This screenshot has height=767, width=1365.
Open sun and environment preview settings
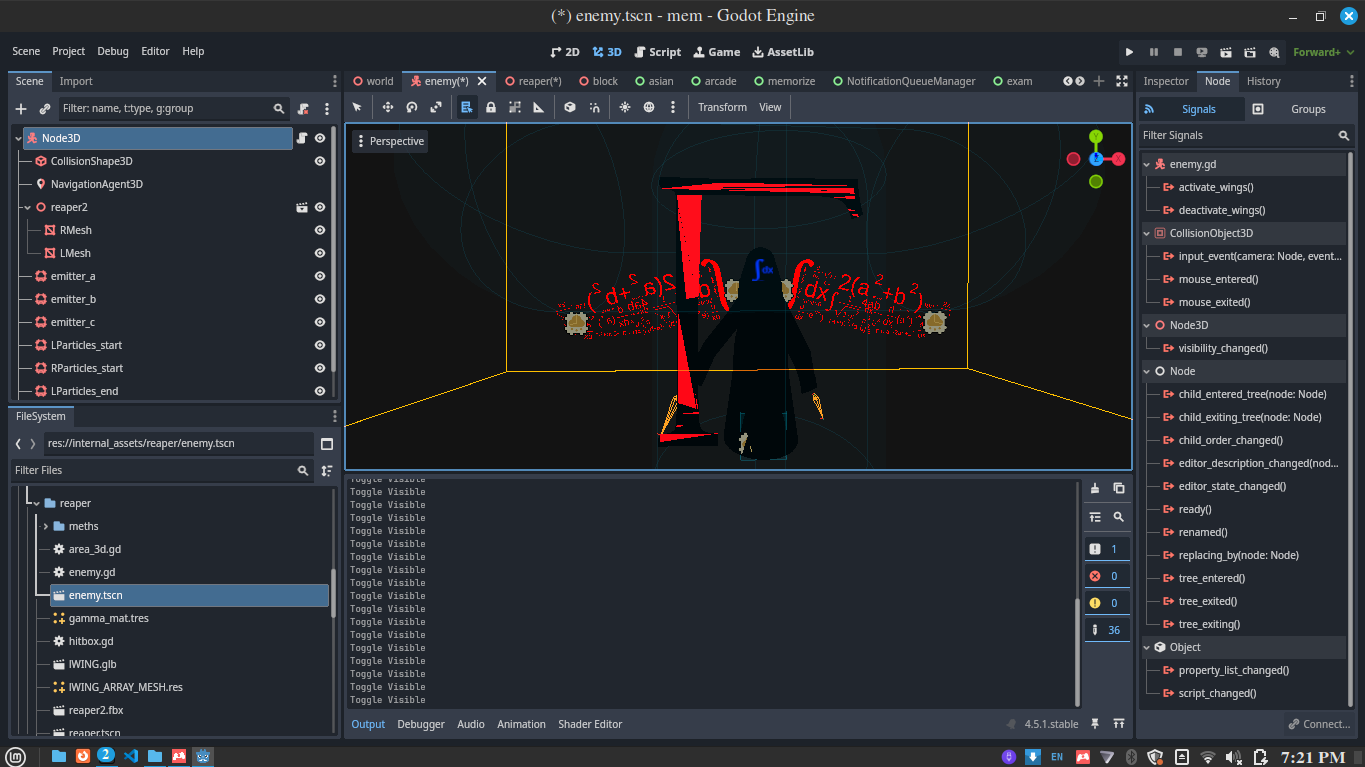pyautogui.click(x=673, y=107)
